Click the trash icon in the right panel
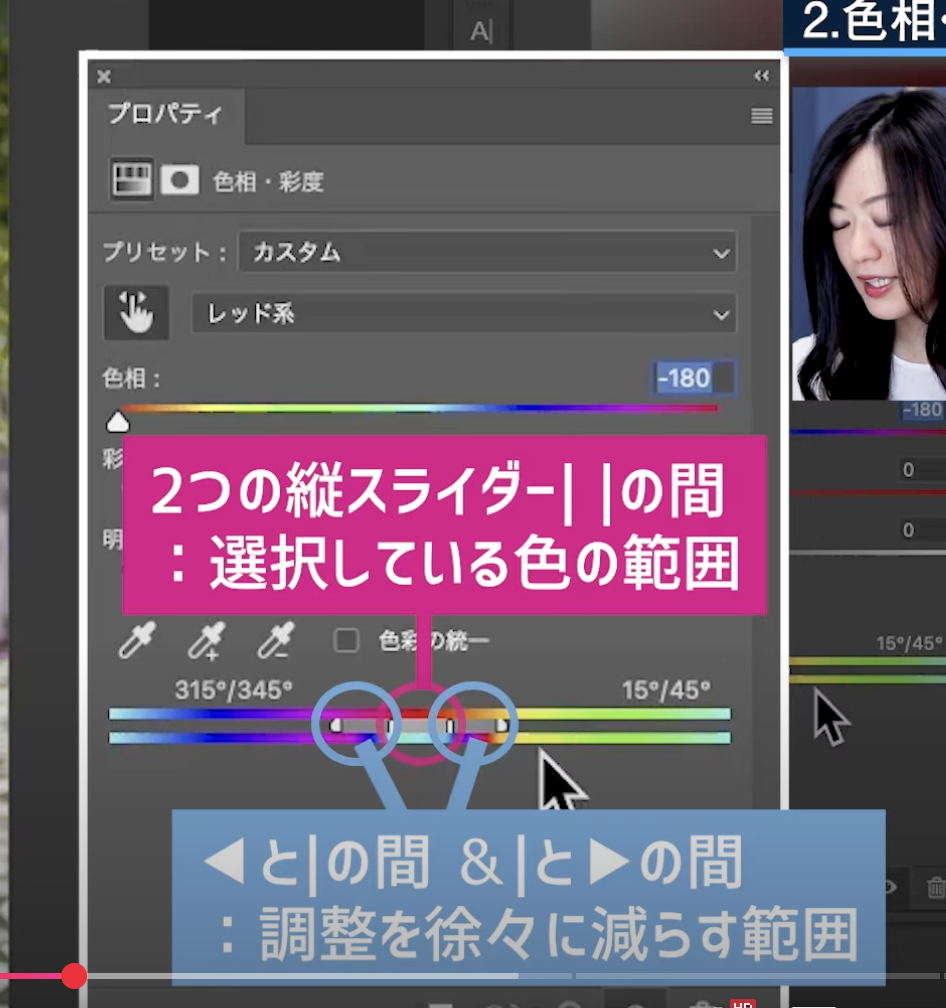The image size is (946, 1008). coord(936,887)
